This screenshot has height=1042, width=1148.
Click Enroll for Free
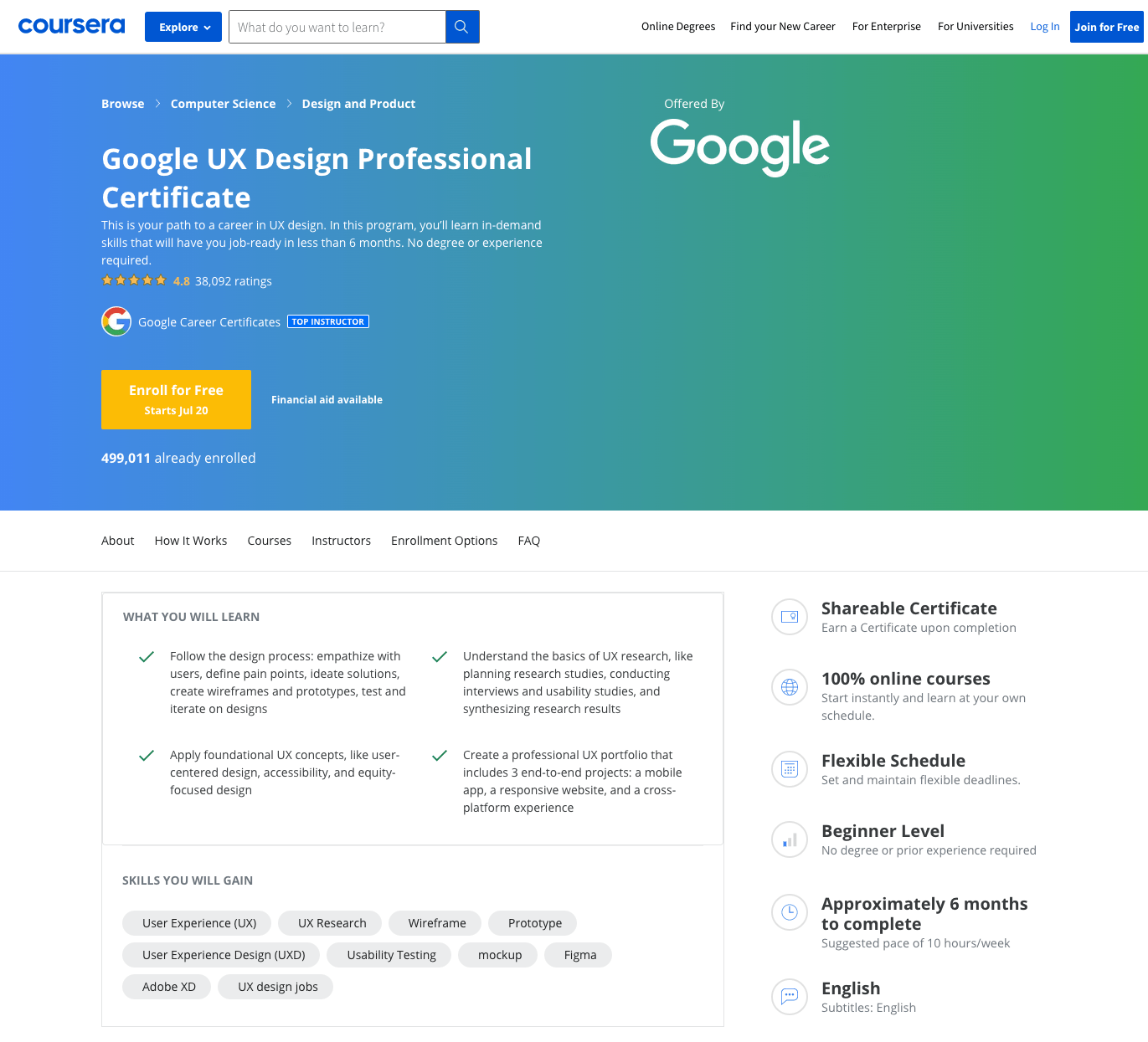point(176,399)
